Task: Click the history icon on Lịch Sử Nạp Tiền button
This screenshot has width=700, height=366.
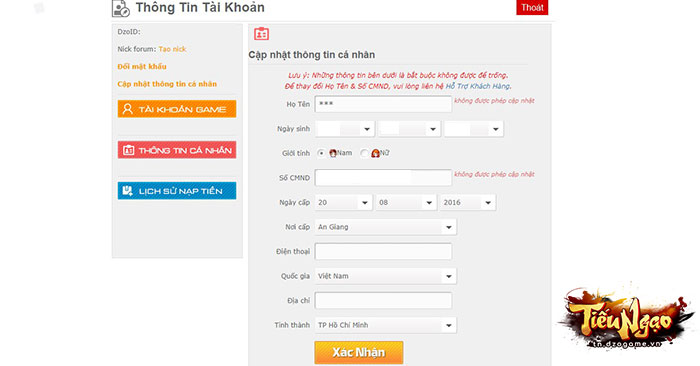Action: point(128,191)
